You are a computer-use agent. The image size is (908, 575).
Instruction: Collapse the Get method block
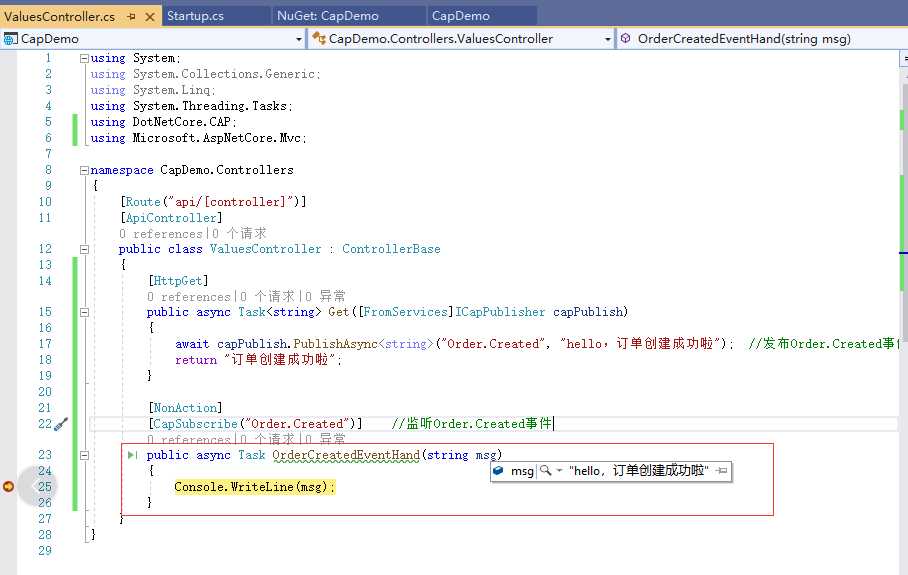click(x=84, y=313)
